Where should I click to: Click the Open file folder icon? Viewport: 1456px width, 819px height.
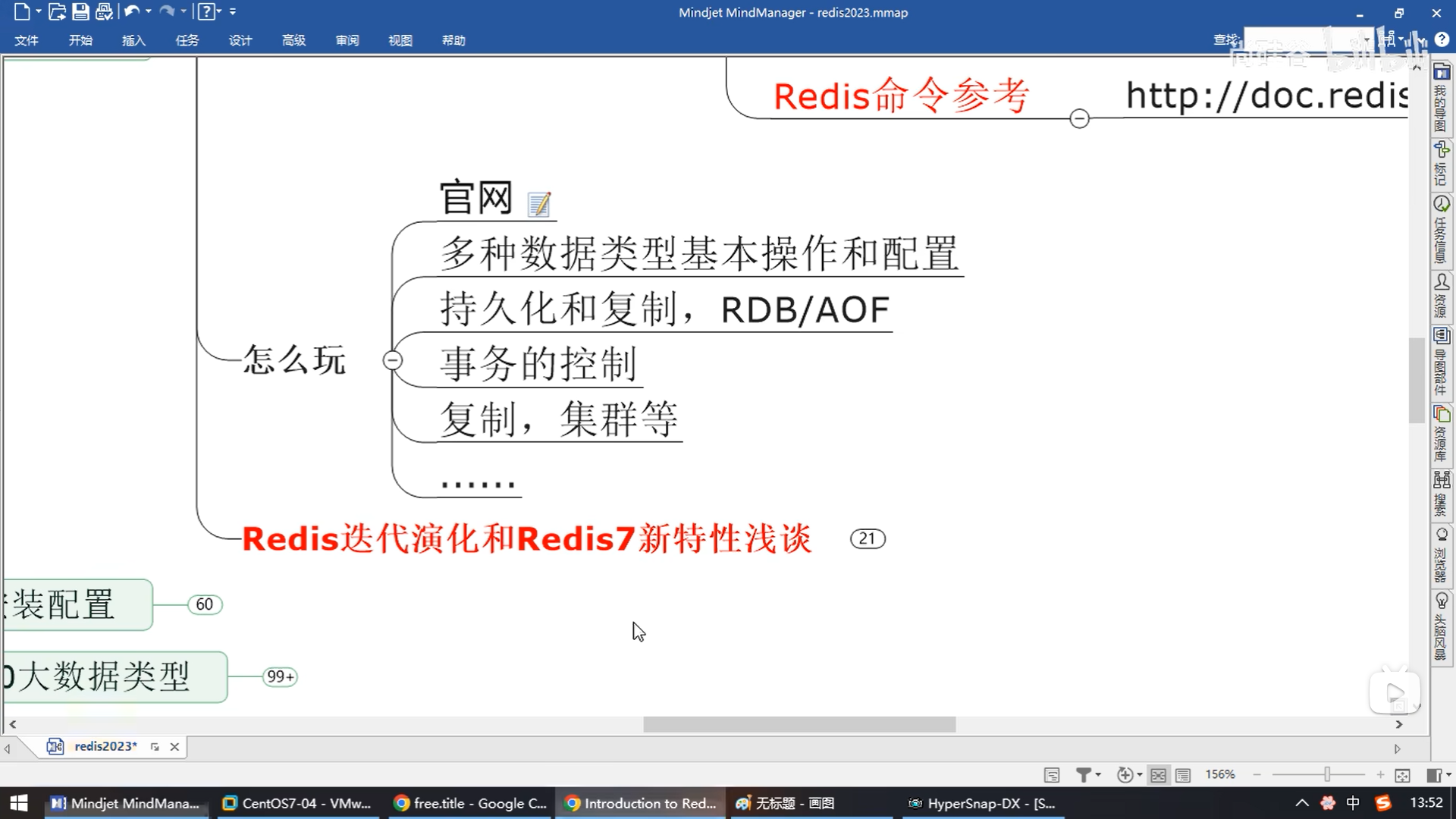[57, 11]
